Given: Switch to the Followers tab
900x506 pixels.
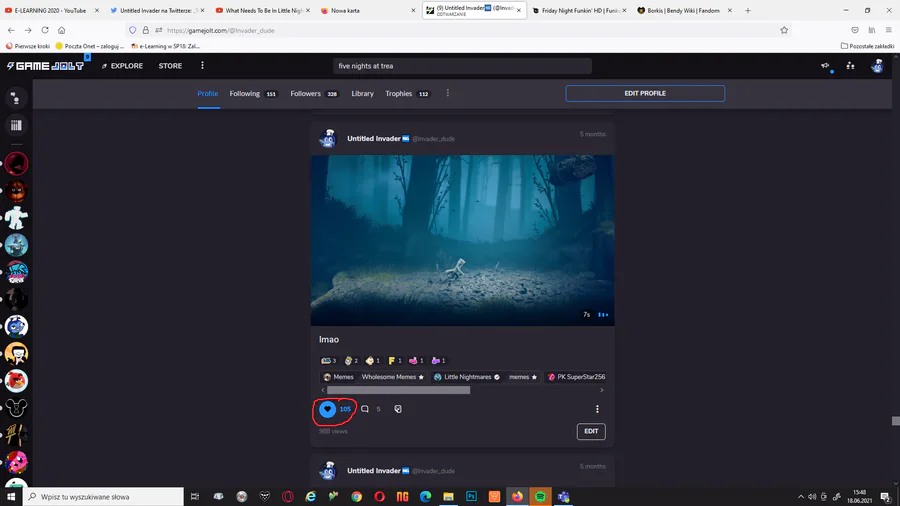Looking at the screenshot, I should pos(314,94).
